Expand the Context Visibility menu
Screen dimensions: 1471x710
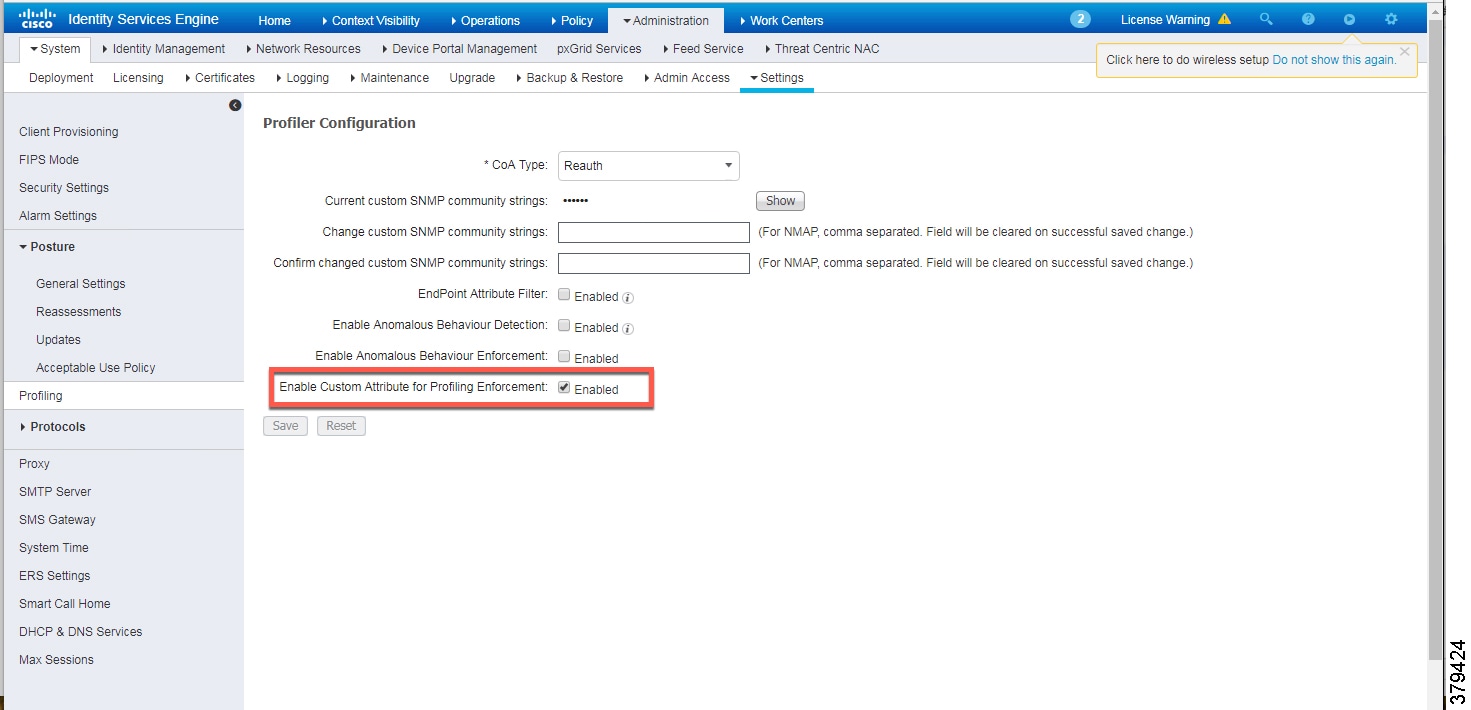[x=371, y=20]
